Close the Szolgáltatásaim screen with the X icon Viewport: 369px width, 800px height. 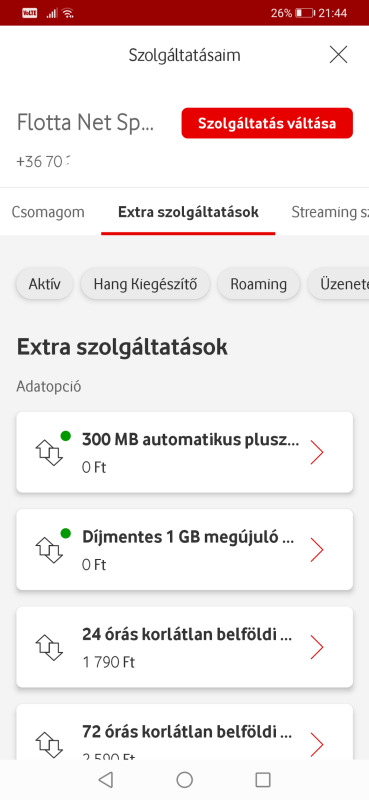[x=338, y=55]
